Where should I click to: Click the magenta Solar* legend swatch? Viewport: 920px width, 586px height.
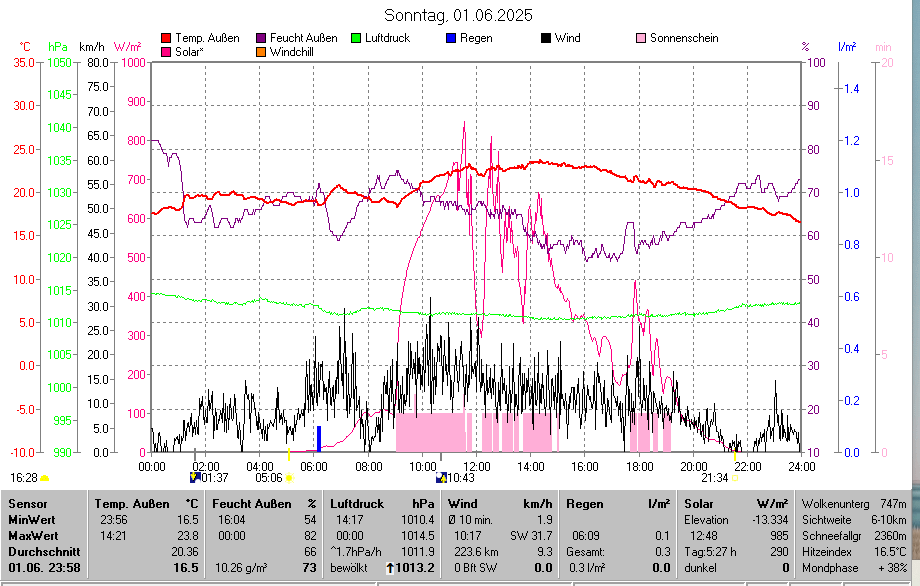pos(166,52)
